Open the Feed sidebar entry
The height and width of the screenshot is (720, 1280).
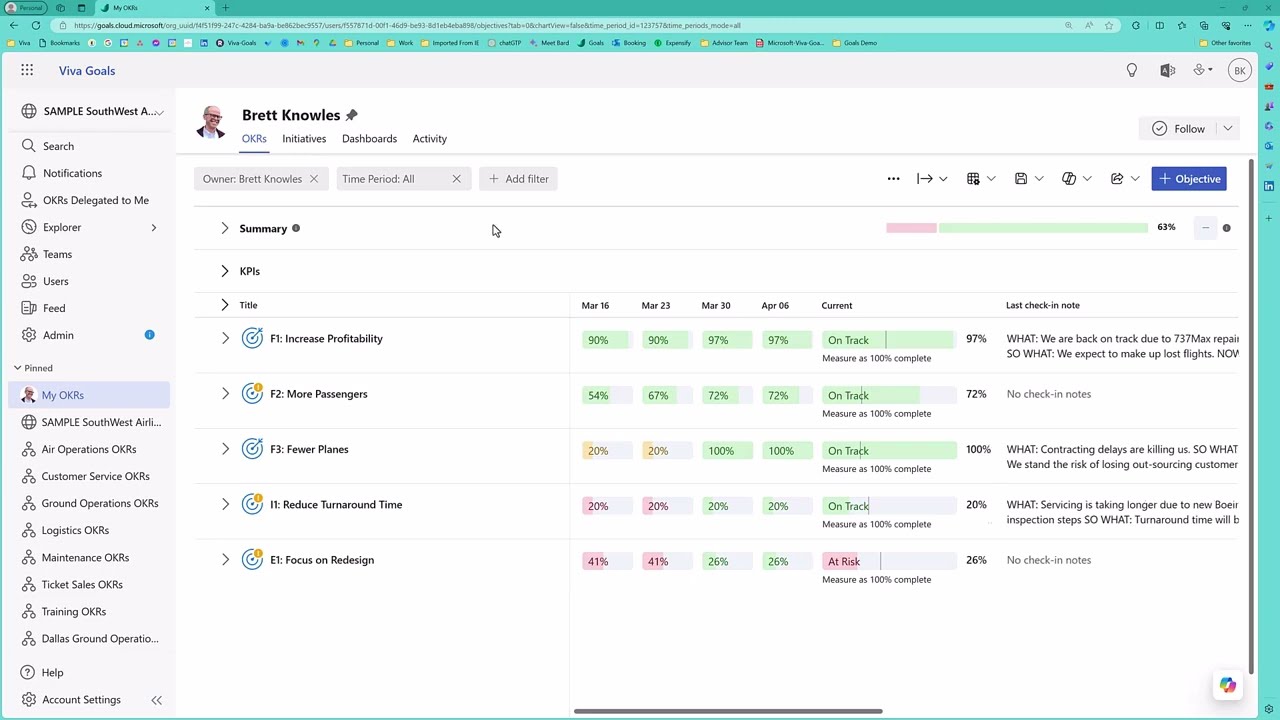point(54,308)
